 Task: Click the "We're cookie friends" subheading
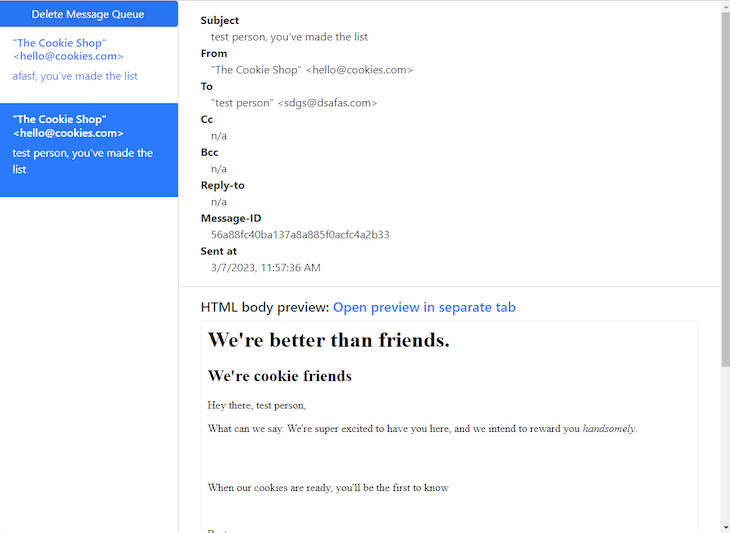click(x=279, y=377)
